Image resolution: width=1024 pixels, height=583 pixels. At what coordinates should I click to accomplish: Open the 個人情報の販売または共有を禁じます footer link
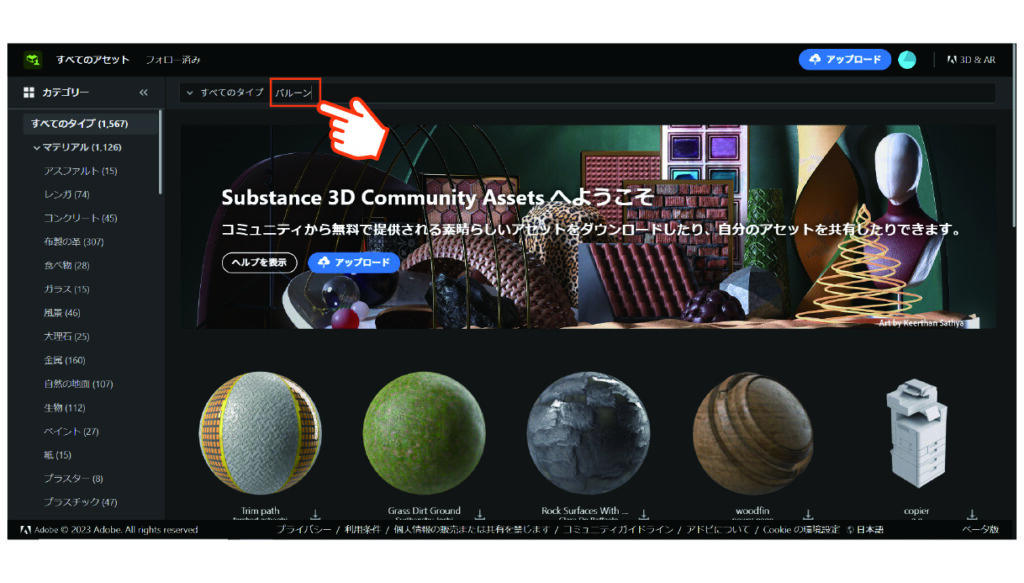(472, 529)
